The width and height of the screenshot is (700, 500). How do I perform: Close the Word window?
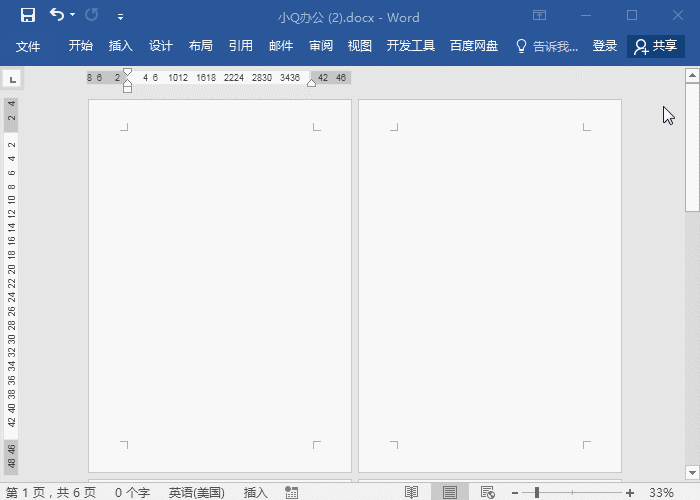click(x=678, y=16)
